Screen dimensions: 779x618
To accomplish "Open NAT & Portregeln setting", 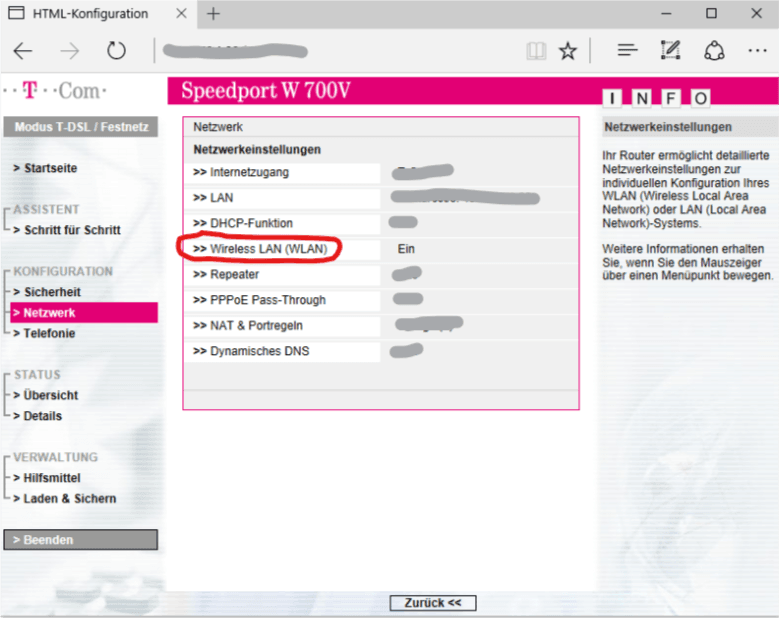I will coord(283,326).
